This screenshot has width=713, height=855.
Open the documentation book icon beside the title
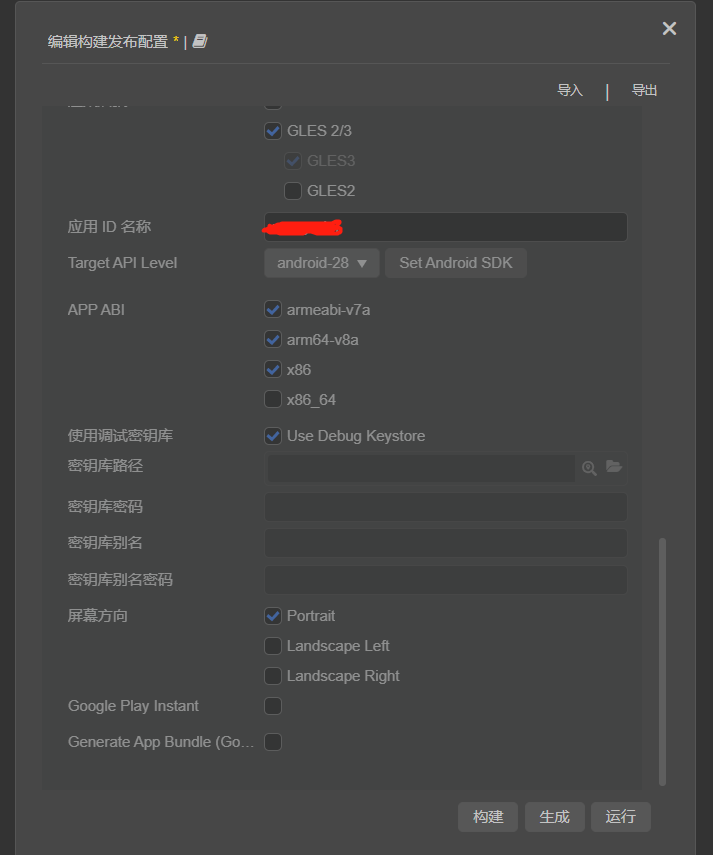pyautogui.click(x=200, y=41)
